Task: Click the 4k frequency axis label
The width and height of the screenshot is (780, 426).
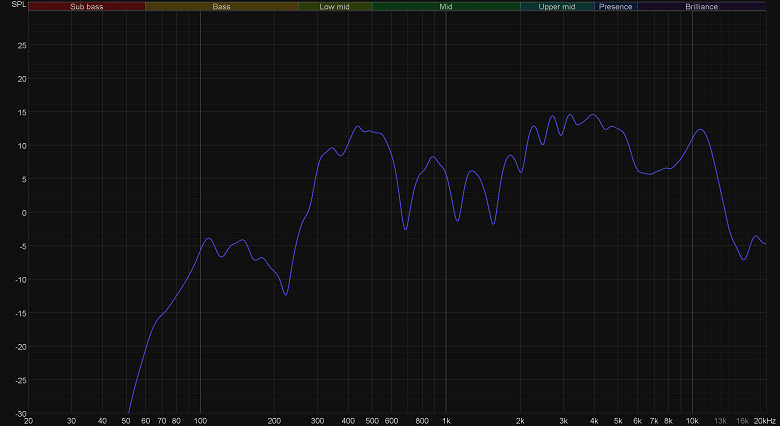Action: [594, 421]
